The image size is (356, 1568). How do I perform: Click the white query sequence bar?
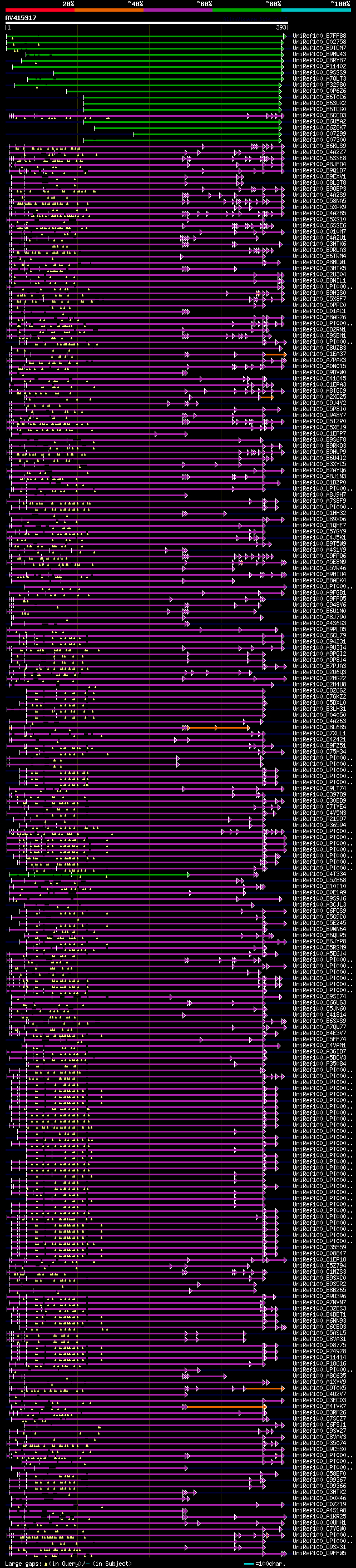point(147,23)
